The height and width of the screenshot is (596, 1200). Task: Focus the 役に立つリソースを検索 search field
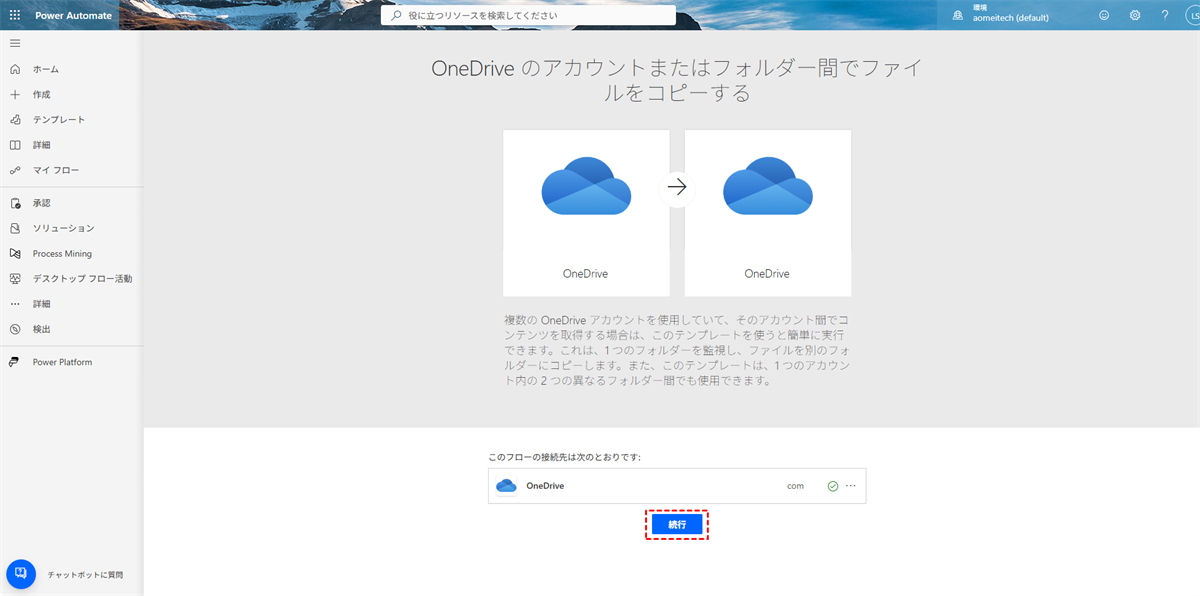click(x=528, y=15)
